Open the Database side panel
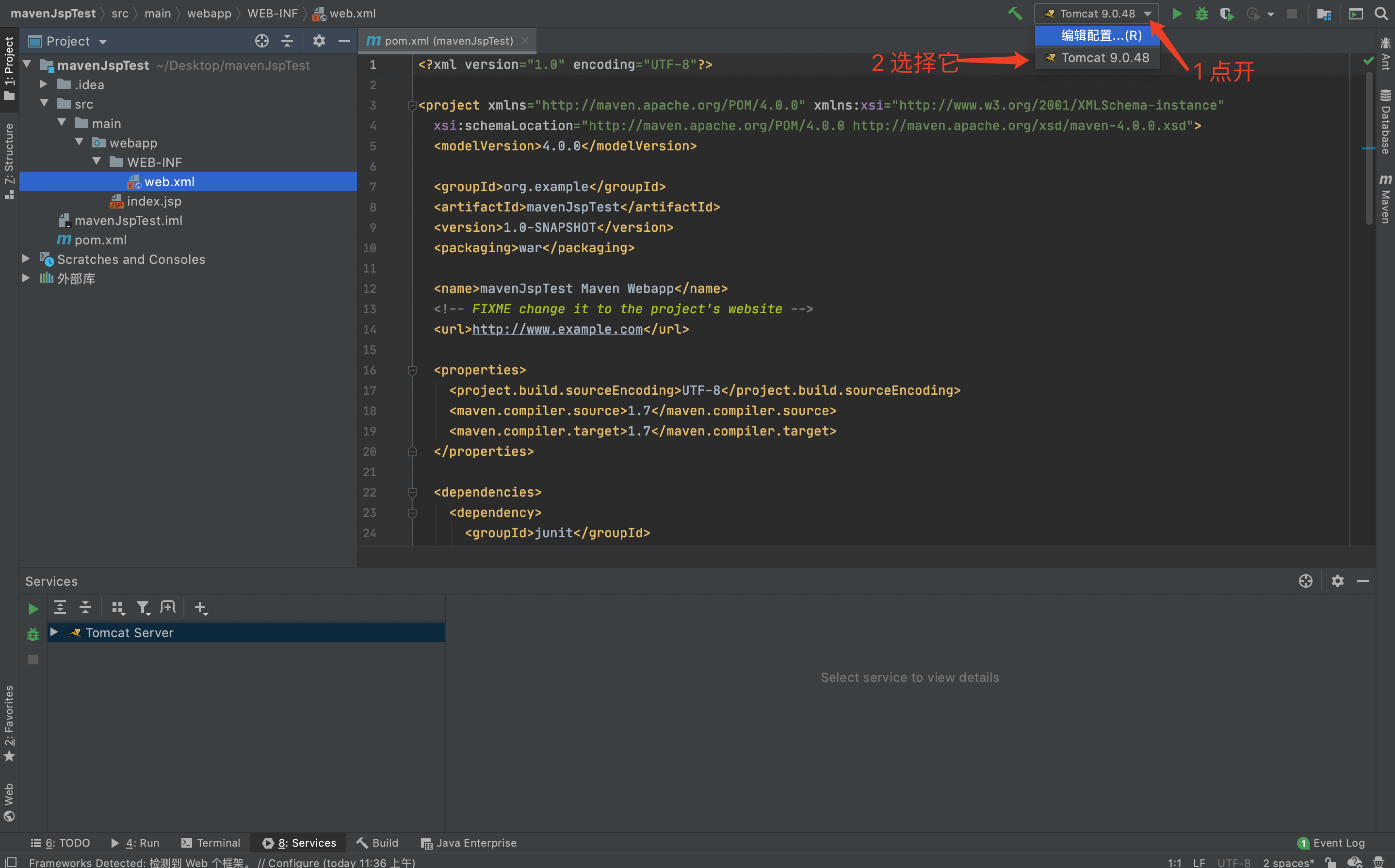This screenshot has width=1395, height=868. click(x=1386, y=122)
